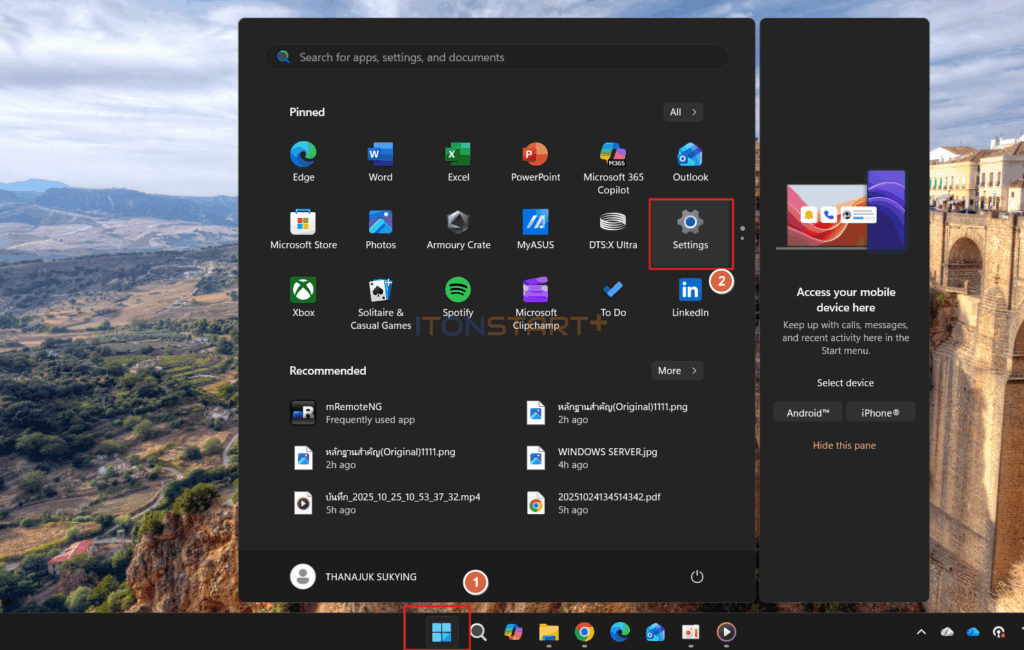The height and width of the screenshot is (650, 1024).
Task: Click the Hide this pane link
Action: point(844,445)
